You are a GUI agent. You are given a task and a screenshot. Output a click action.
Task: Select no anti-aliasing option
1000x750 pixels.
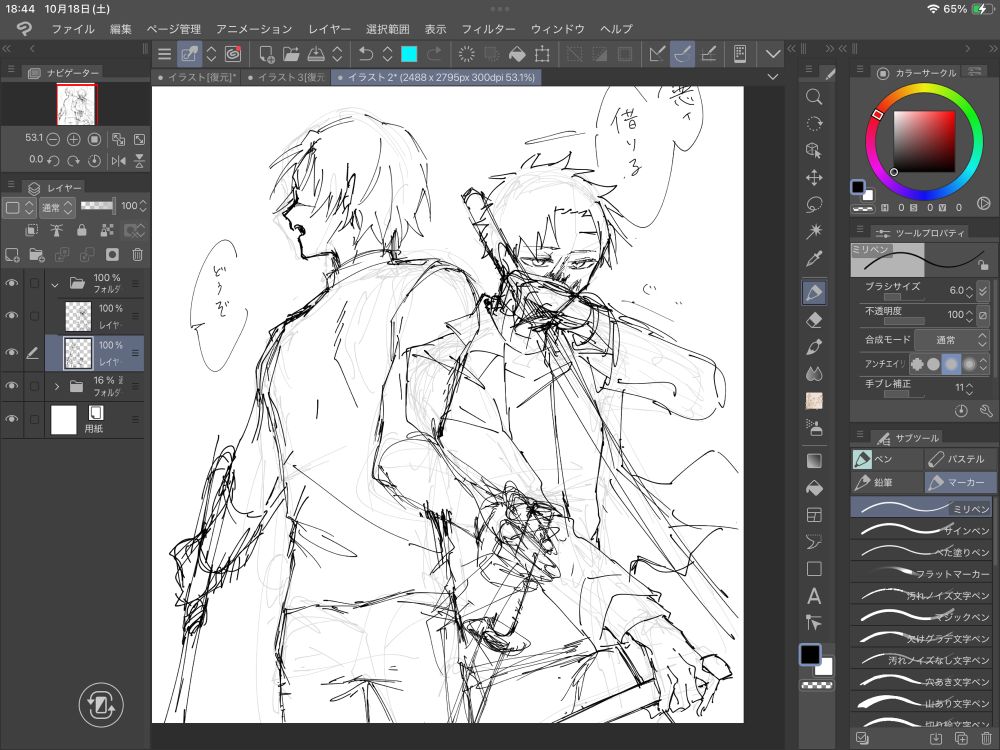917,364
